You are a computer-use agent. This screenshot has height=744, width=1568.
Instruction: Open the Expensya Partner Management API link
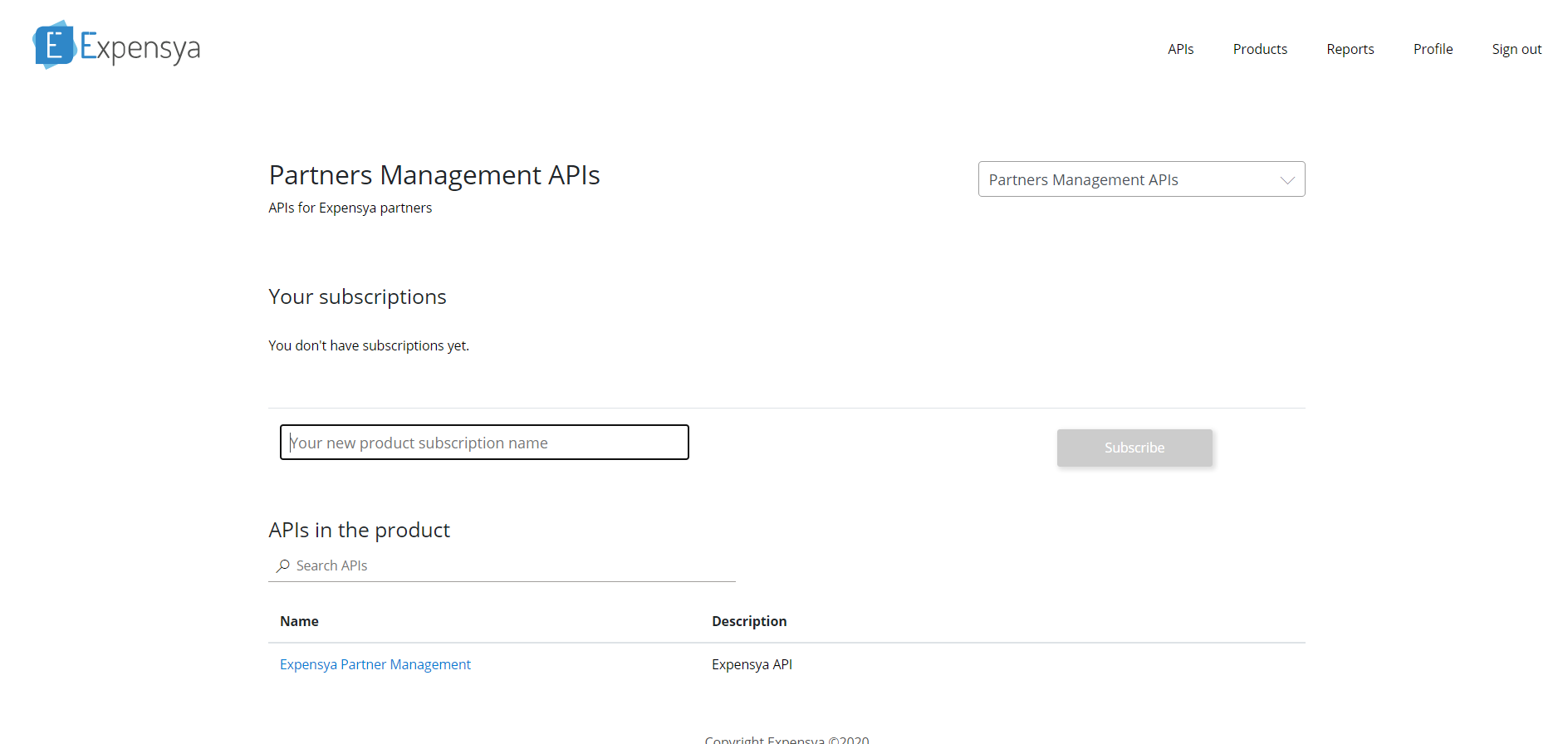click(375, 664)
